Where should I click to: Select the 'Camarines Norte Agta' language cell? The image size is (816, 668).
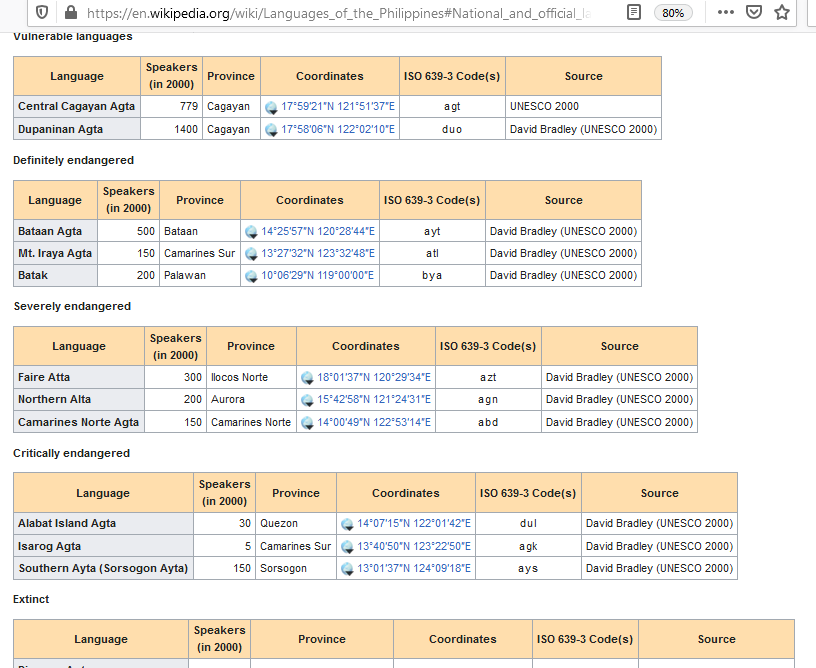click(79, 422)
